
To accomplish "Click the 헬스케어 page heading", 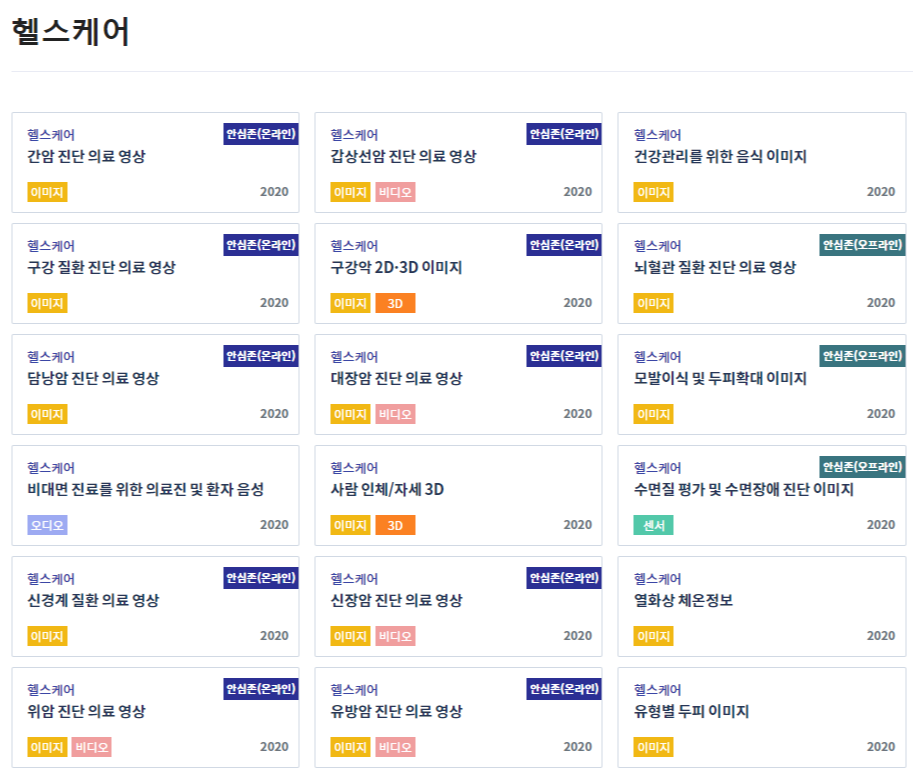I will coord(70,31).
